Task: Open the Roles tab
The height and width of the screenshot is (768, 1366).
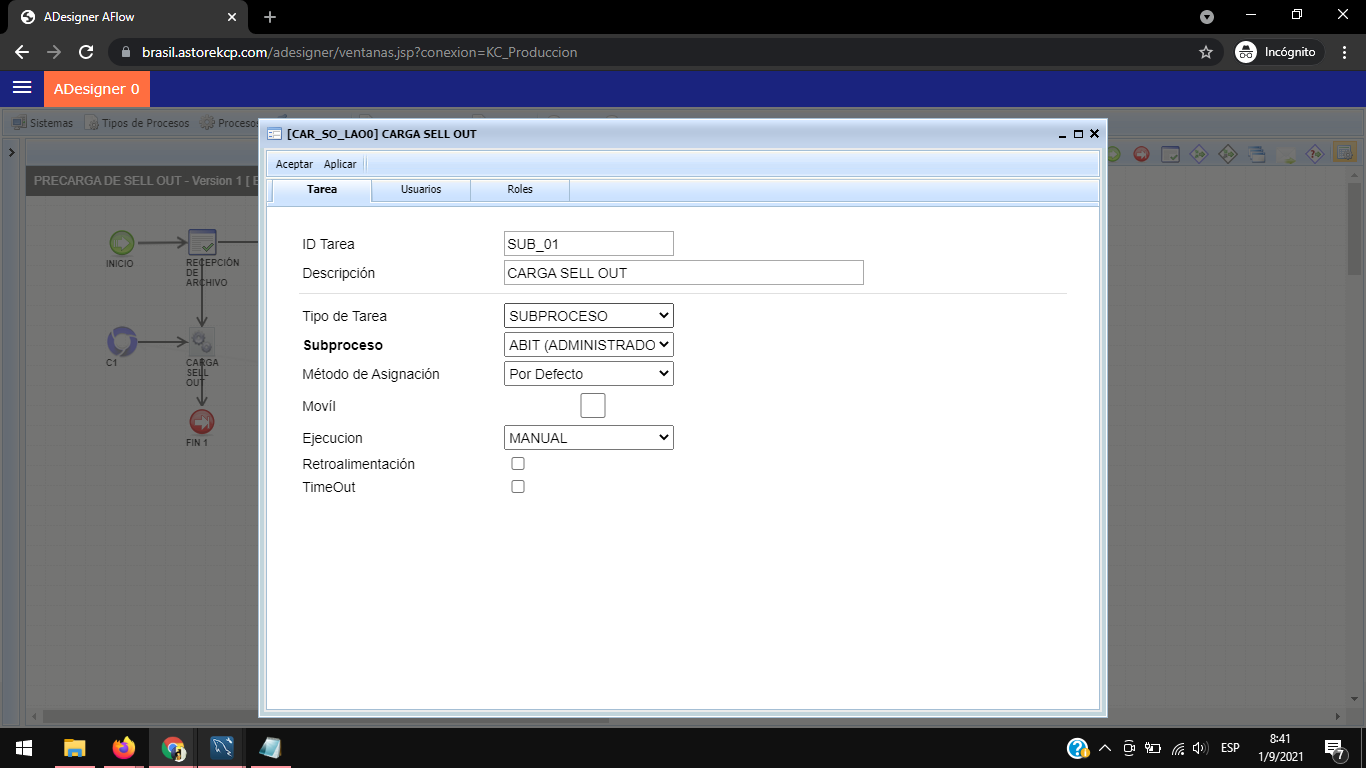Action: click(x=520, y=189)
